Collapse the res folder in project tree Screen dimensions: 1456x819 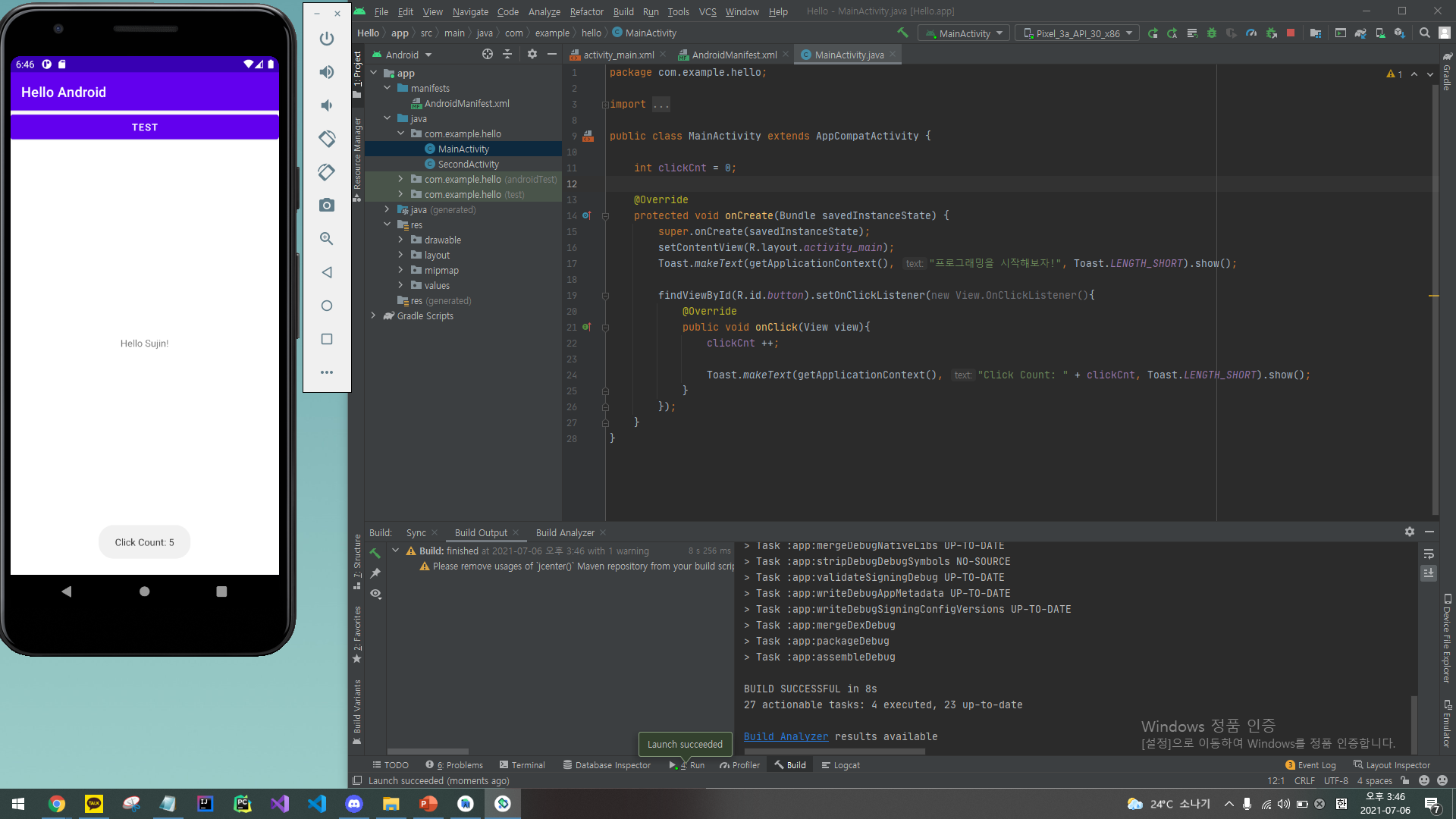387,224
